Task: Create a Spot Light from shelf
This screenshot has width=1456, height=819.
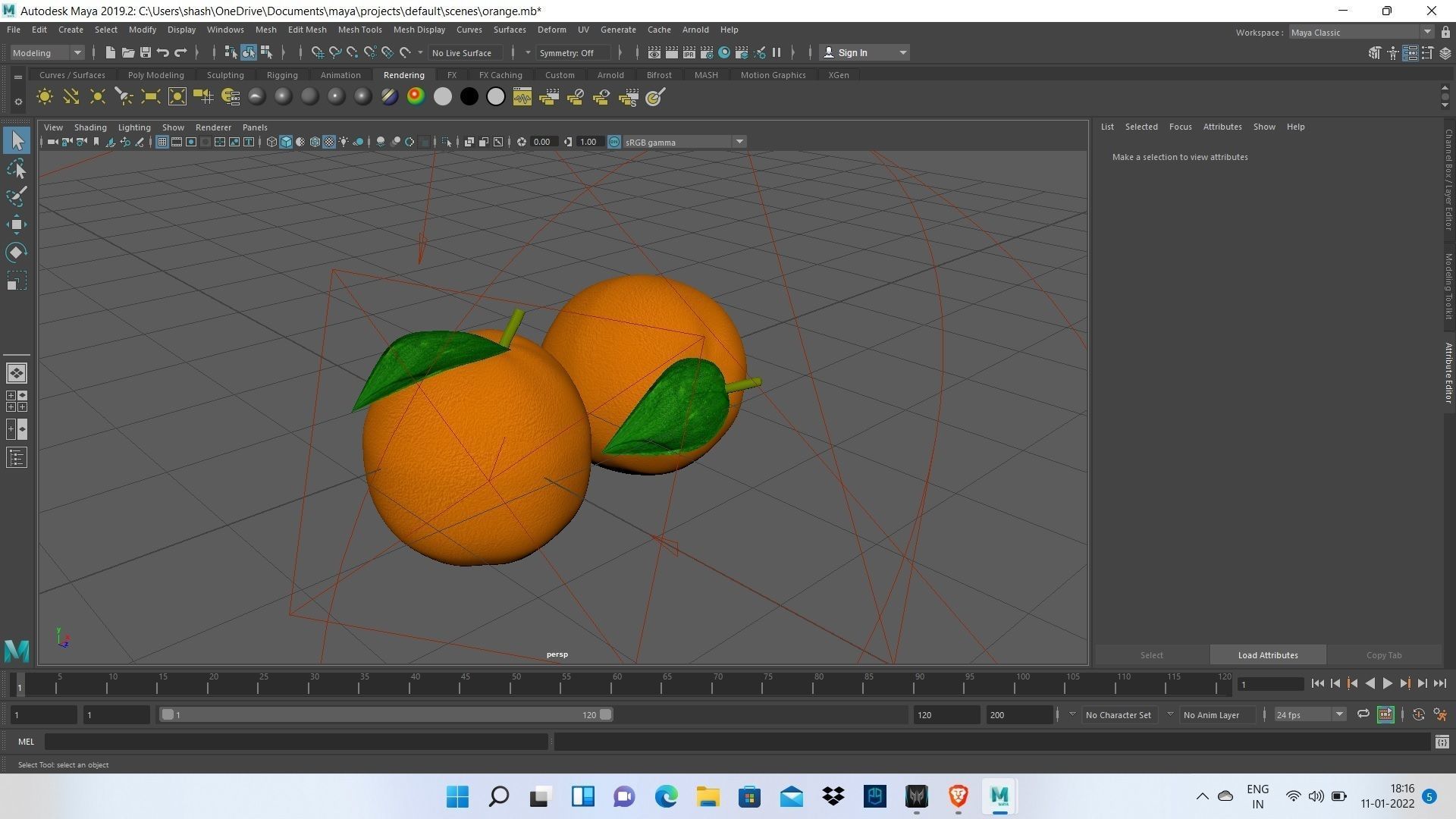Action: 124,97
